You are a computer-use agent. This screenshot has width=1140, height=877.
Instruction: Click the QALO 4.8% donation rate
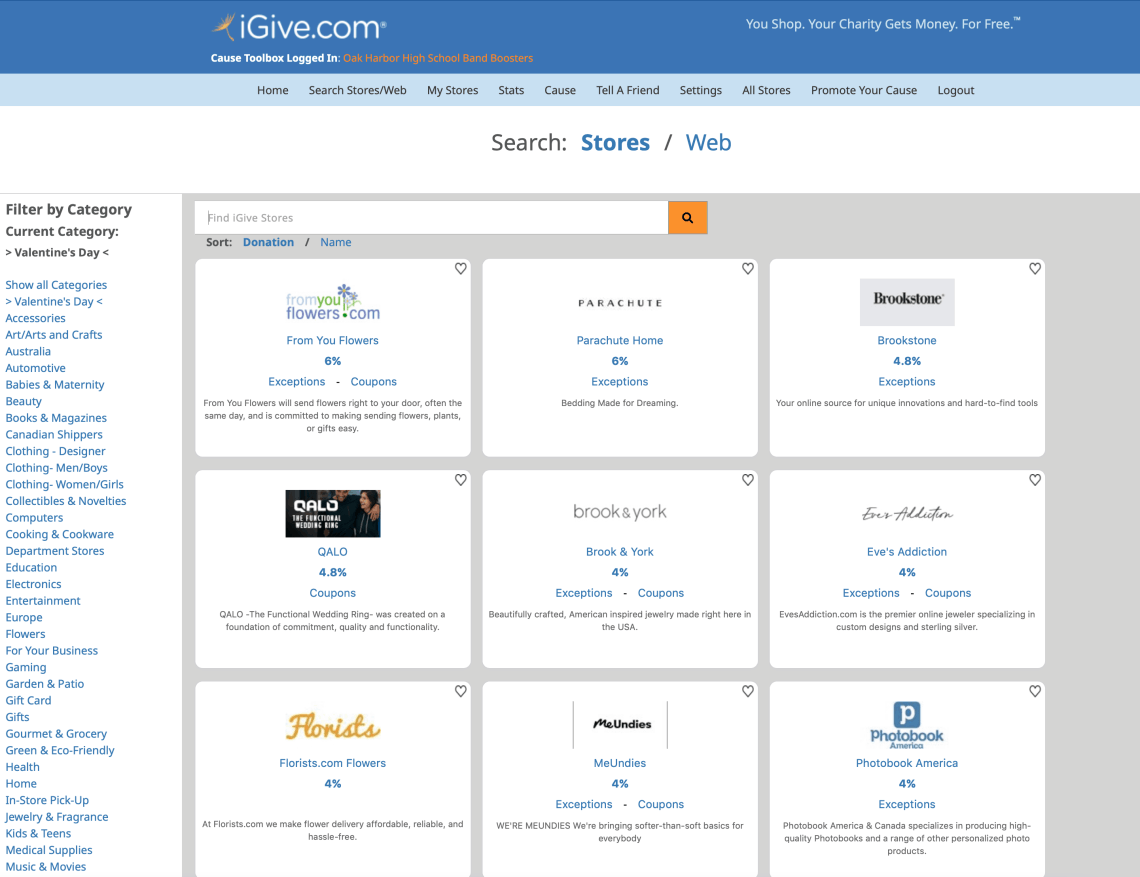point(332,572)
